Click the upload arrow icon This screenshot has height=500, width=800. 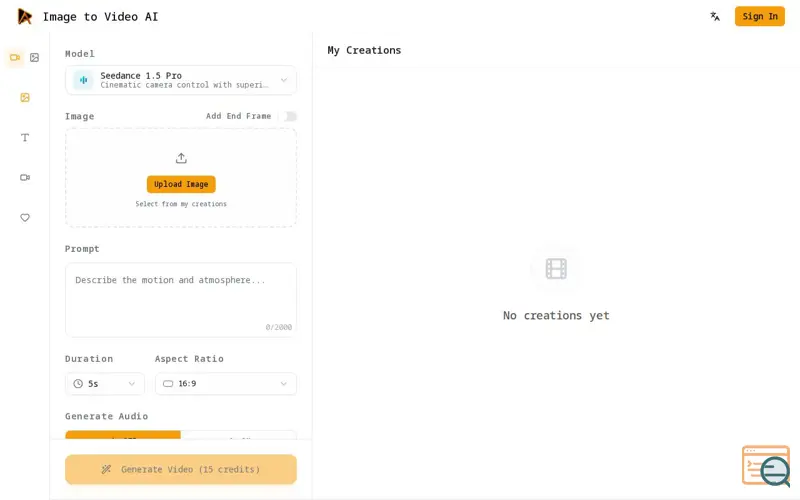coord(181,158)
